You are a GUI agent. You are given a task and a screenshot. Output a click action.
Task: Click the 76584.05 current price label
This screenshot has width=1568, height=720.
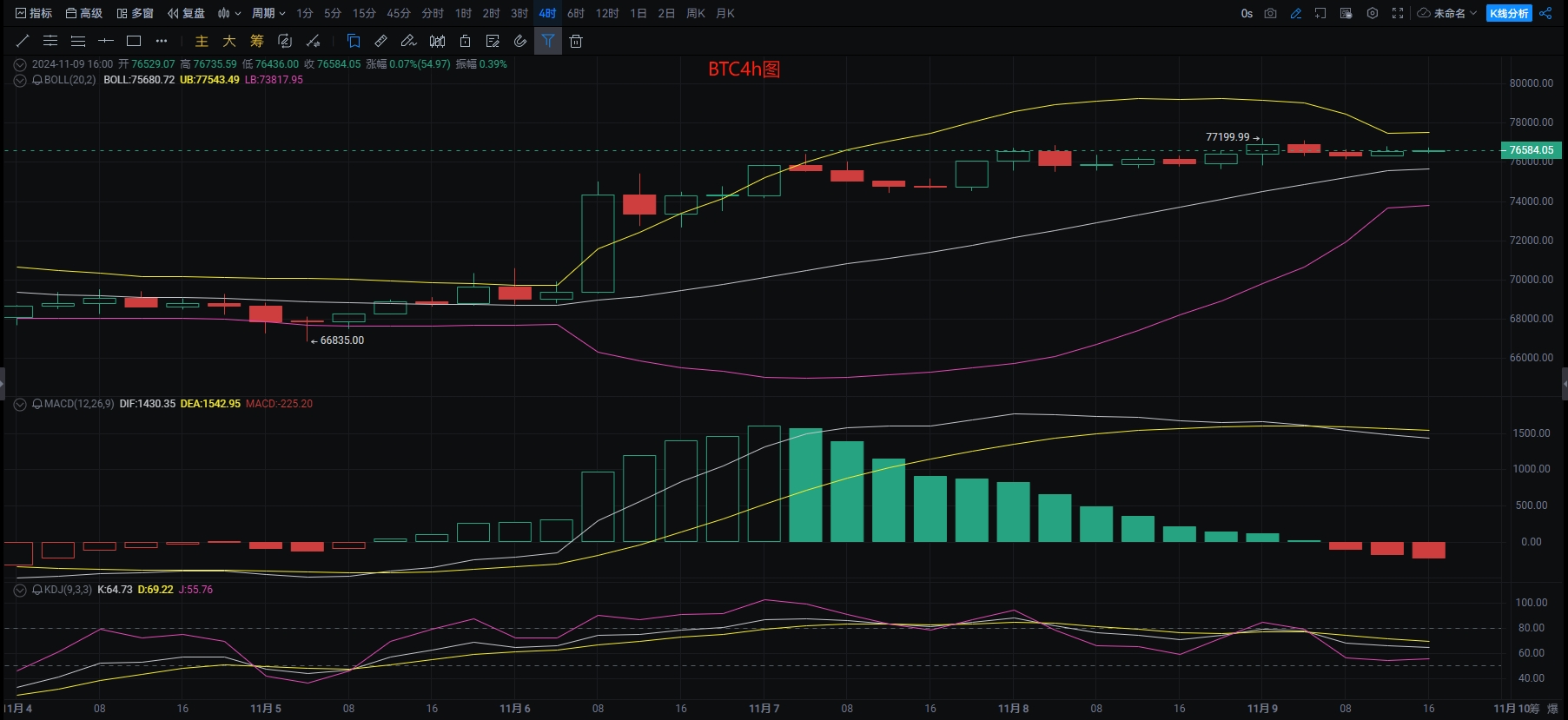[1531, 150]
